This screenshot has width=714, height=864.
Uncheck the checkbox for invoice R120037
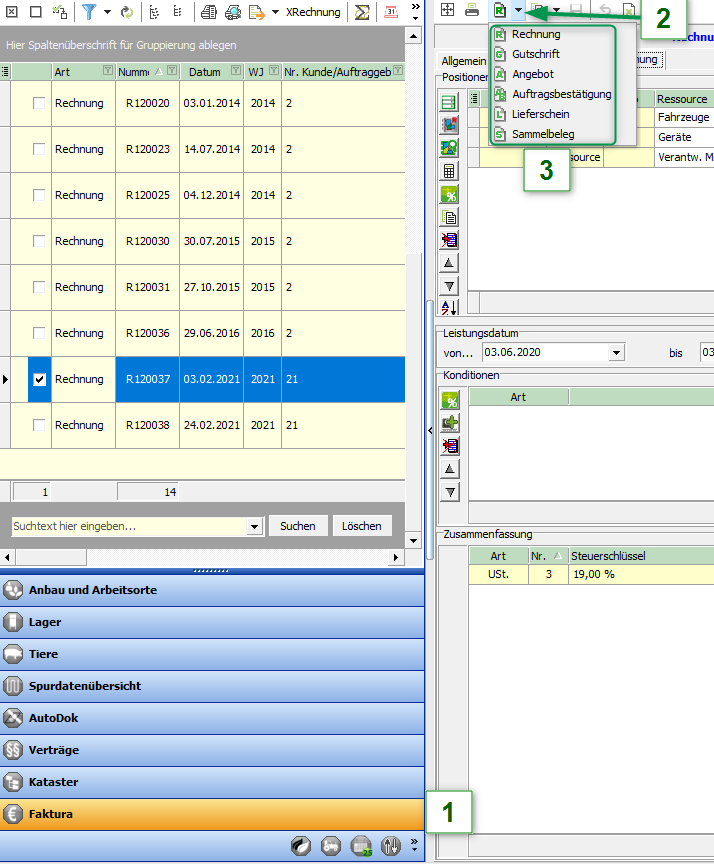pyautogui.click(x=39, y=379)
